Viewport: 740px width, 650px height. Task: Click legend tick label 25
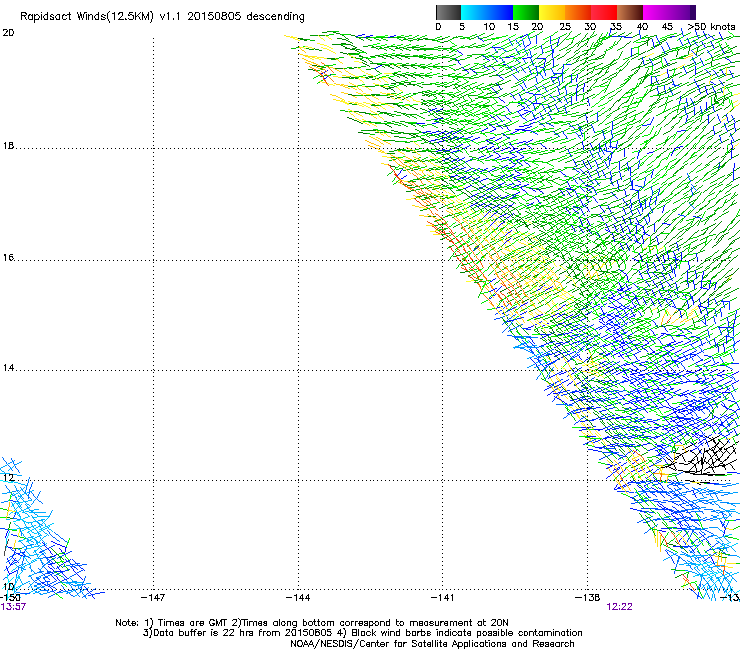click(565, 27)
